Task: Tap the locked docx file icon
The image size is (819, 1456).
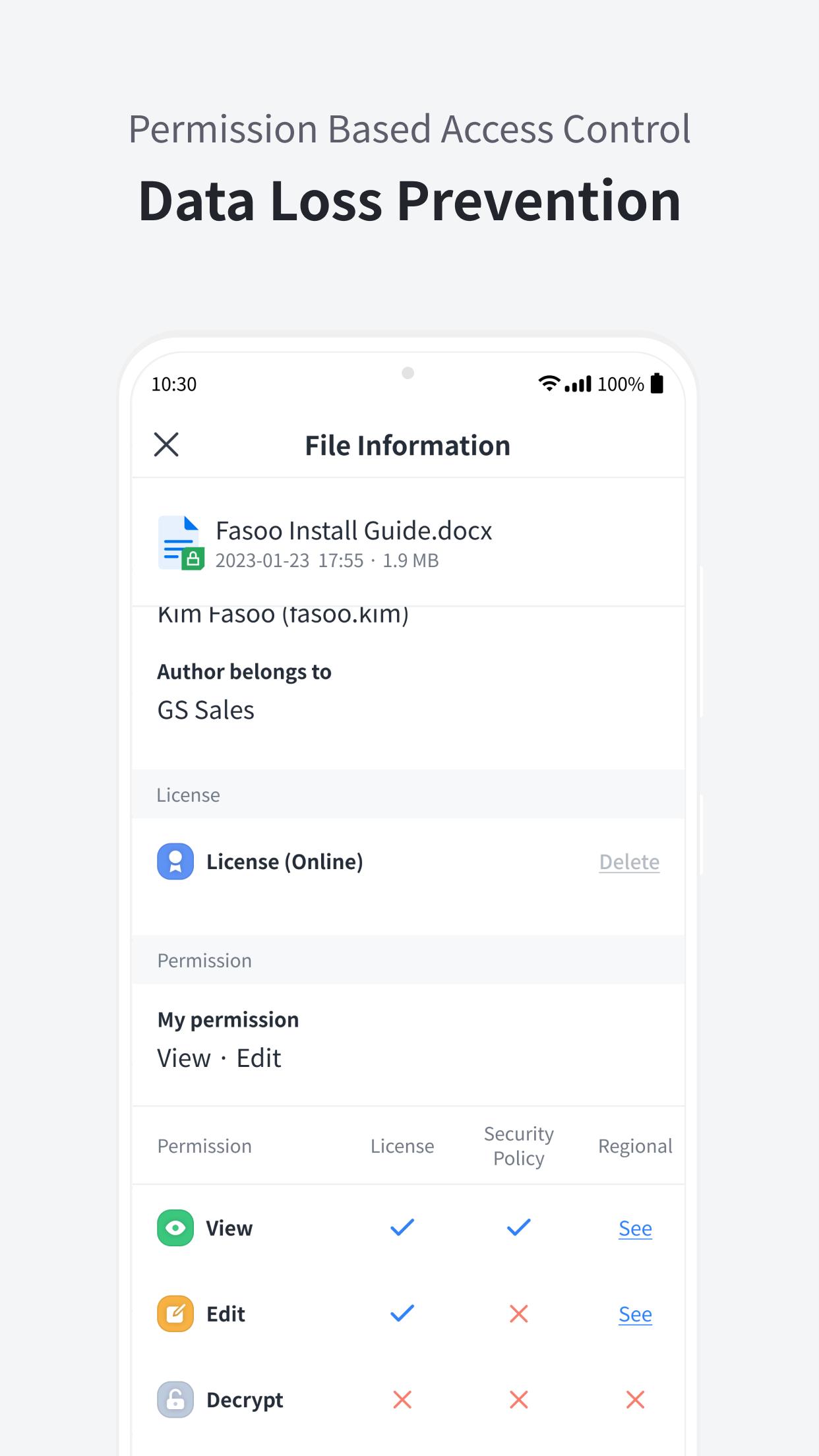Action: click(x=181, y=543)
